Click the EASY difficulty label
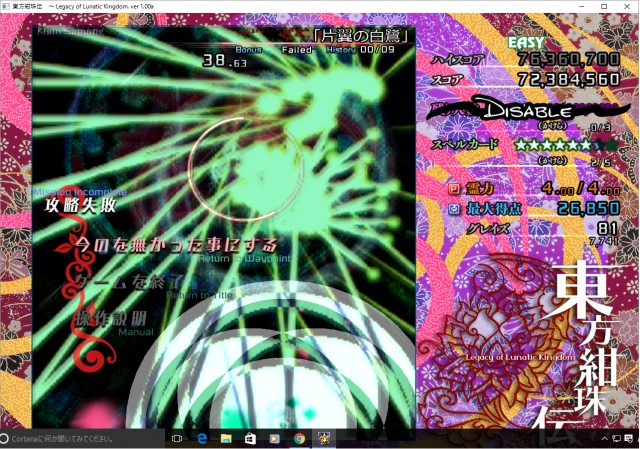640x449 pixels. point(526,42)
